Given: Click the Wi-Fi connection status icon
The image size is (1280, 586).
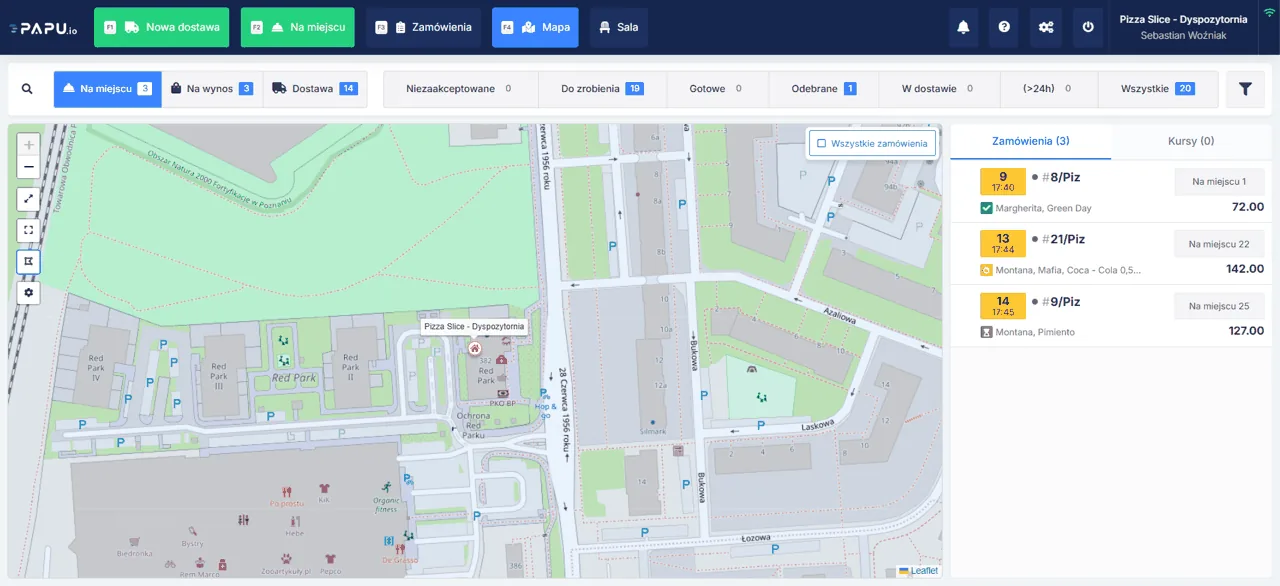Looking at the screenshot, I should [1269, 12].
